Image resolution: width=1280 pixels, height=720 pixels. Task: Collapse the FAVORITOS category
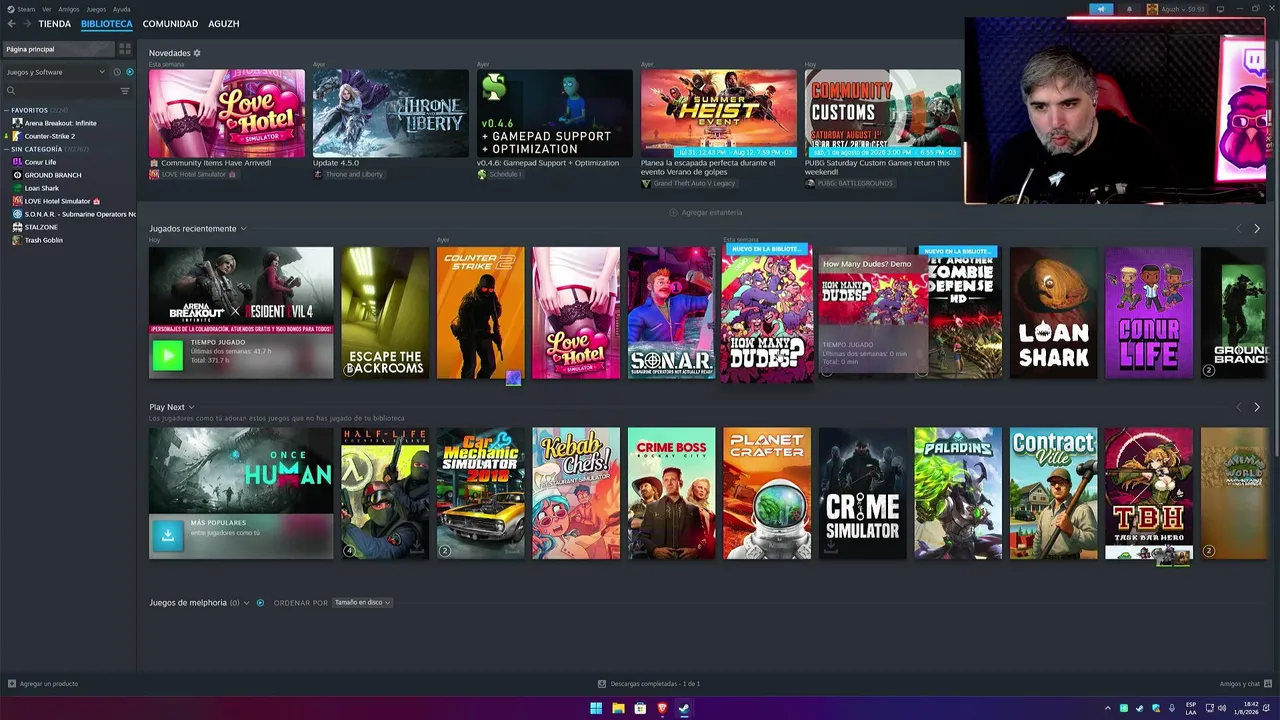pos(6,110)
